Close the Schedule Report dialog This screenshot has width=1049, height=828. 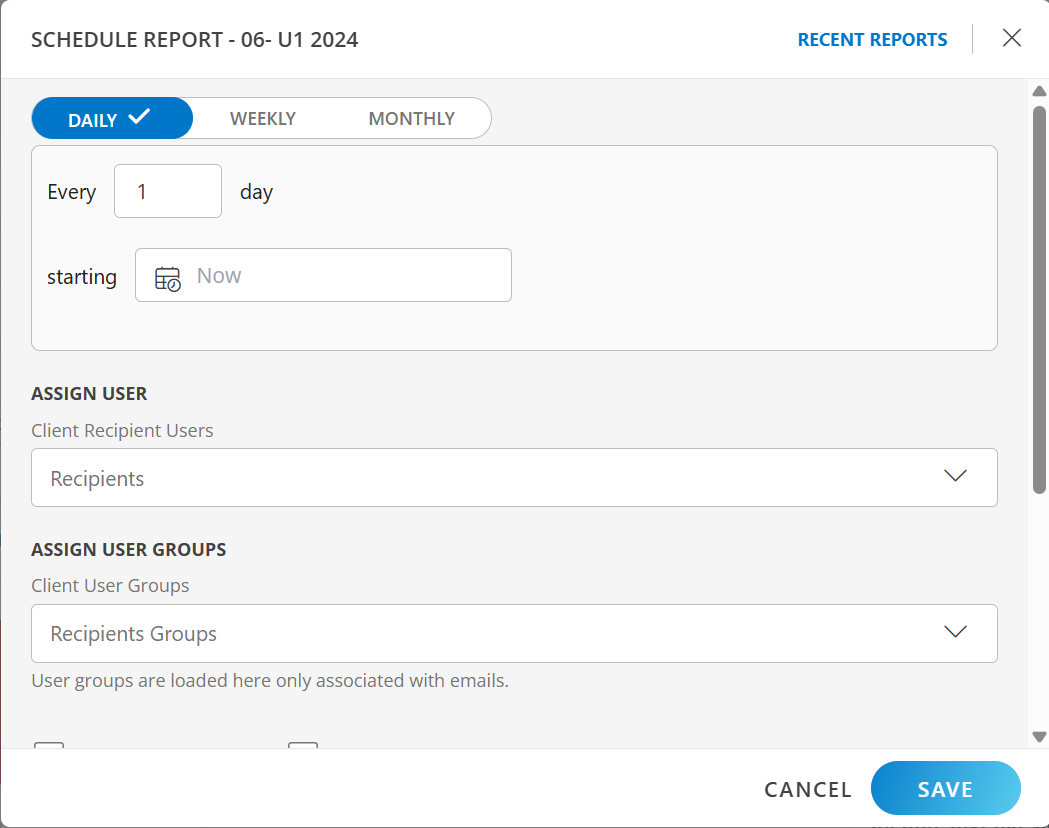[1011, 38]
